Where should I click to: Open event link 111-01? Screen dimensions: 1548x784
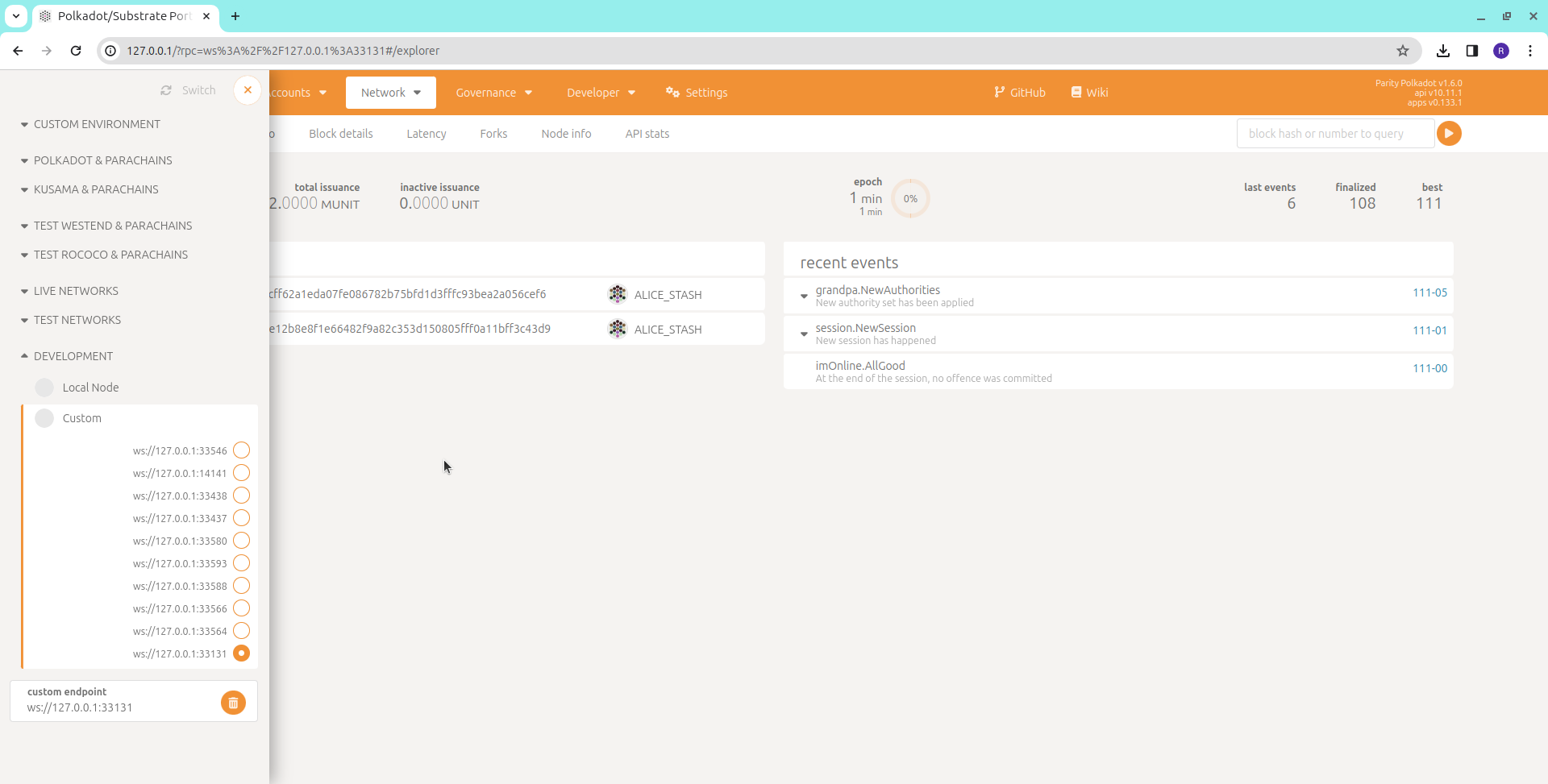click(x=1429, y=330)
